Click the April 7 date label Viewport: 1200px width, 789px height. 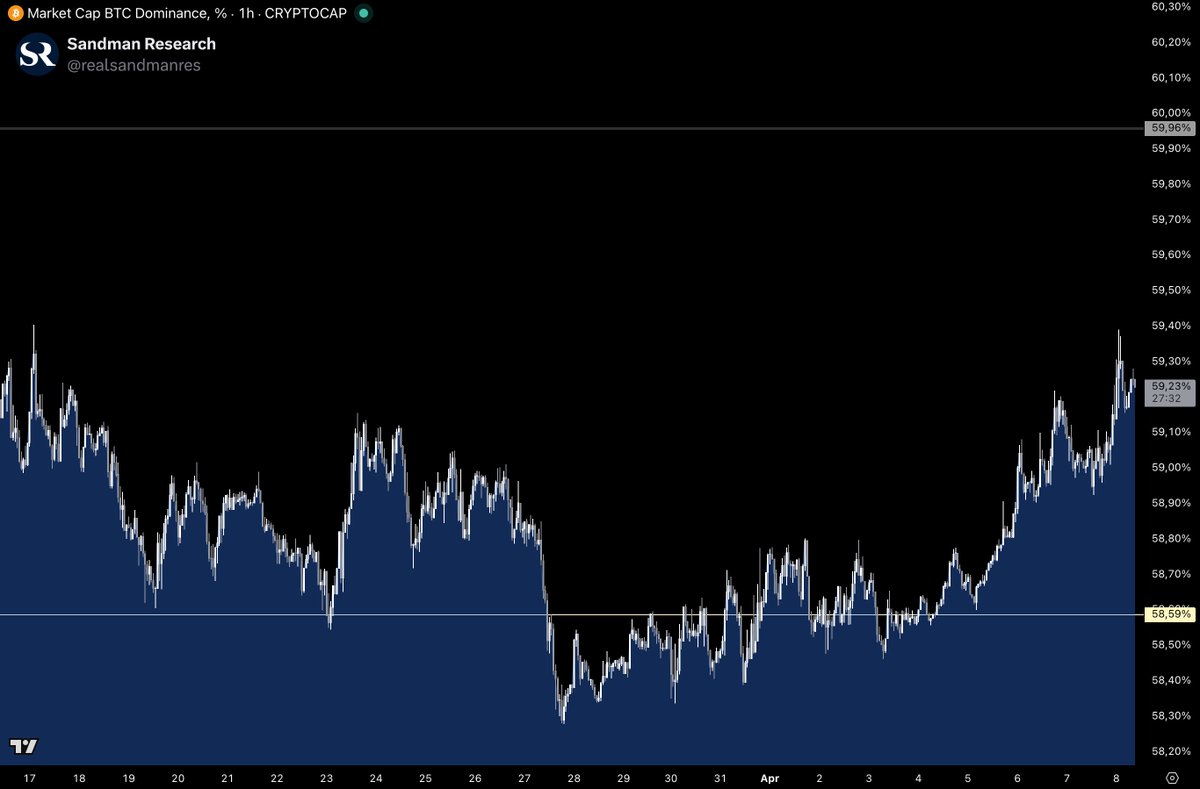point(1068,778)
